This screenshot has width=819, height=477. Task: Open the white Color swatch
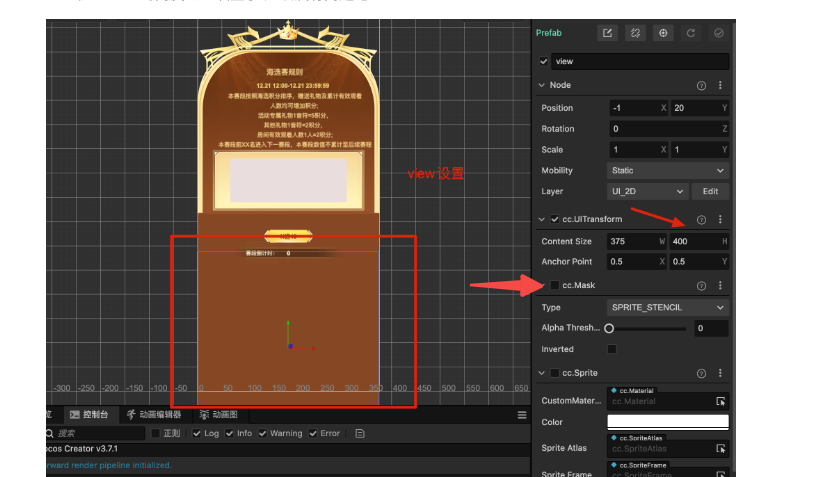[668, 422]
